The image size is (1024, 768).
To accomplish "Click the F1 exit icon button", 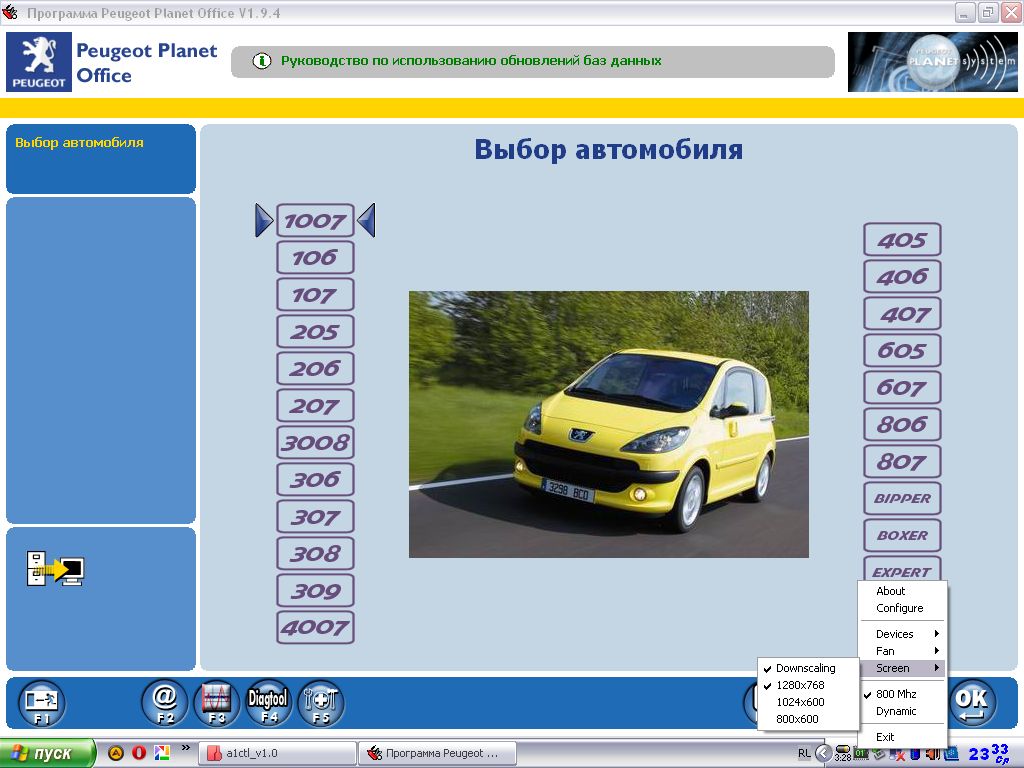I will click(43, 703).
